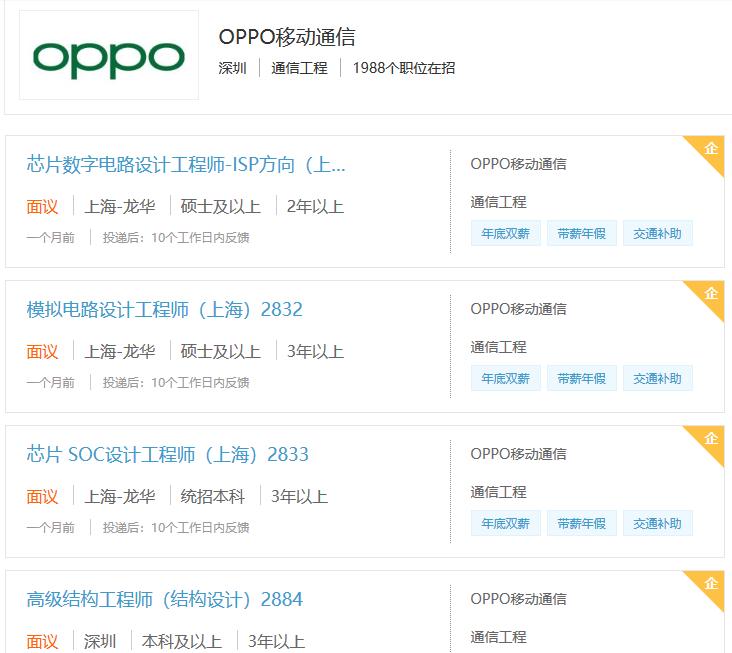Open the OPPO移动通信 company header title
Screen dimensions: 732x653
coord(287,37)
